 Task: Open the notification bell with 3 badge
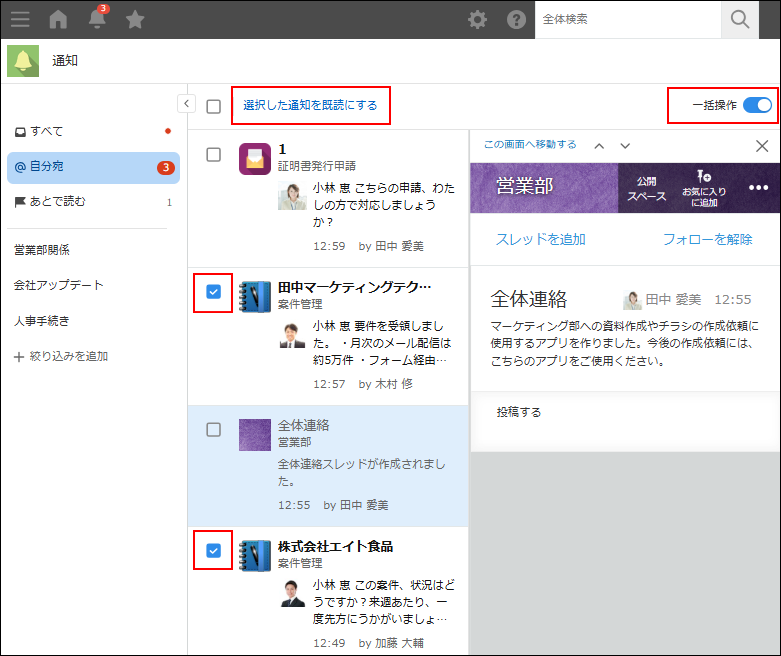pos(97,18)
